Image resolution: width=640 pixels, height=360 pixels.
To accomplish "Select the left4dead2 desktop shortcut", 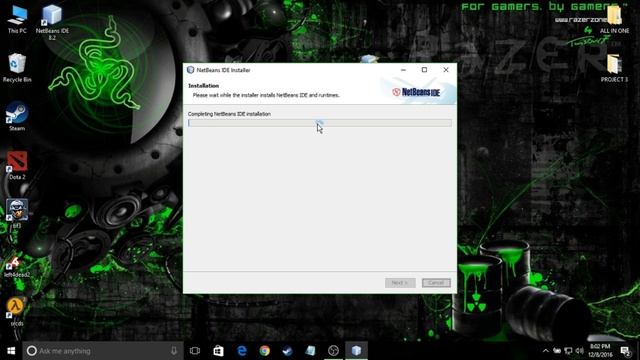I will pos(17,267).
